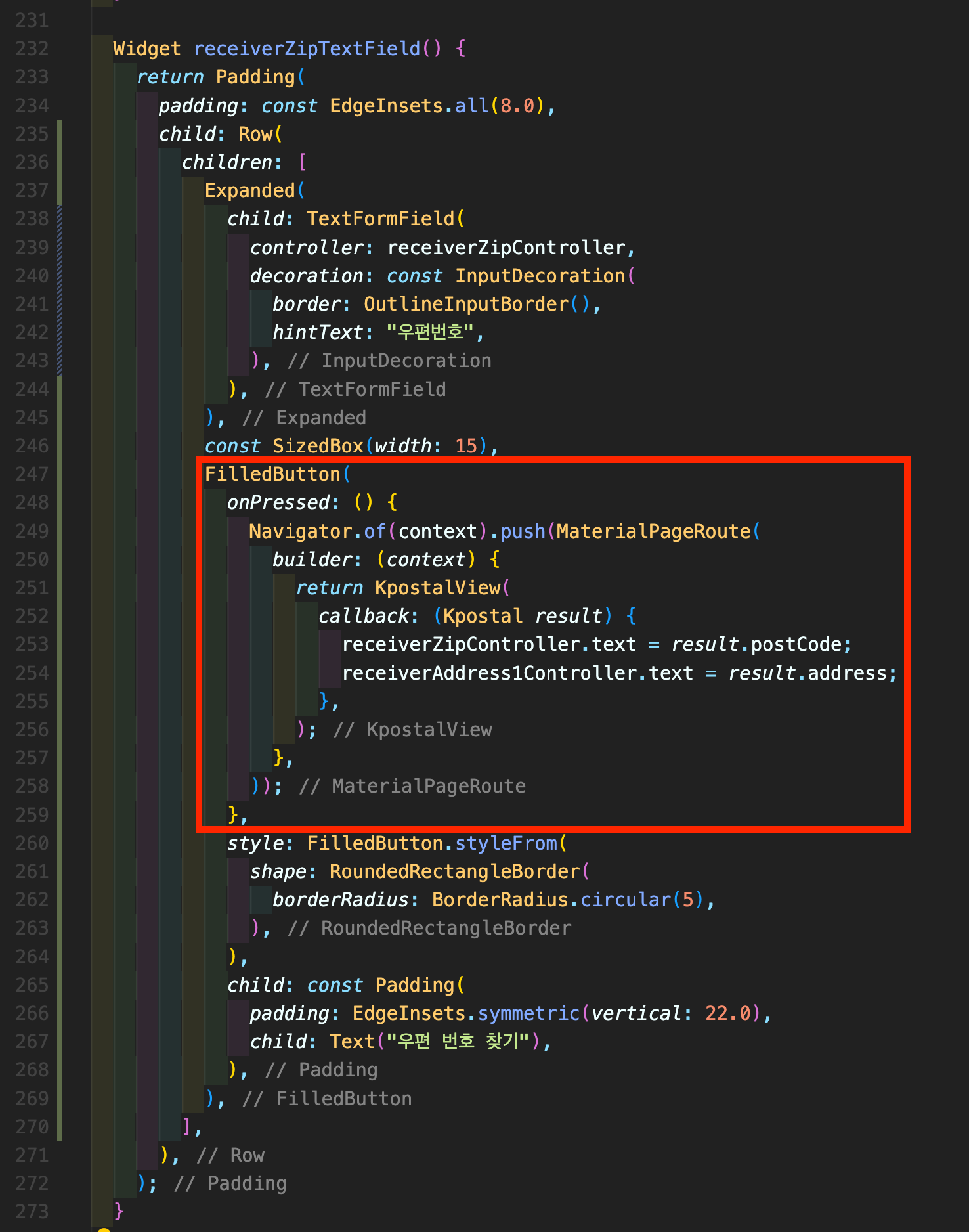Click the width parameter of SizedBox
969x1232 pixels.
[403, 446]
